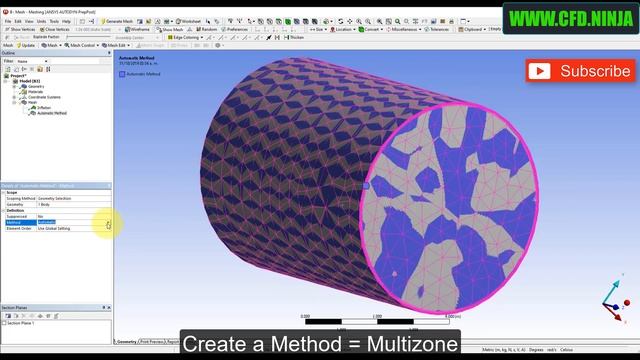
Task: Open the Mesh dropdown menu
Action: click(x=51, y=45)
